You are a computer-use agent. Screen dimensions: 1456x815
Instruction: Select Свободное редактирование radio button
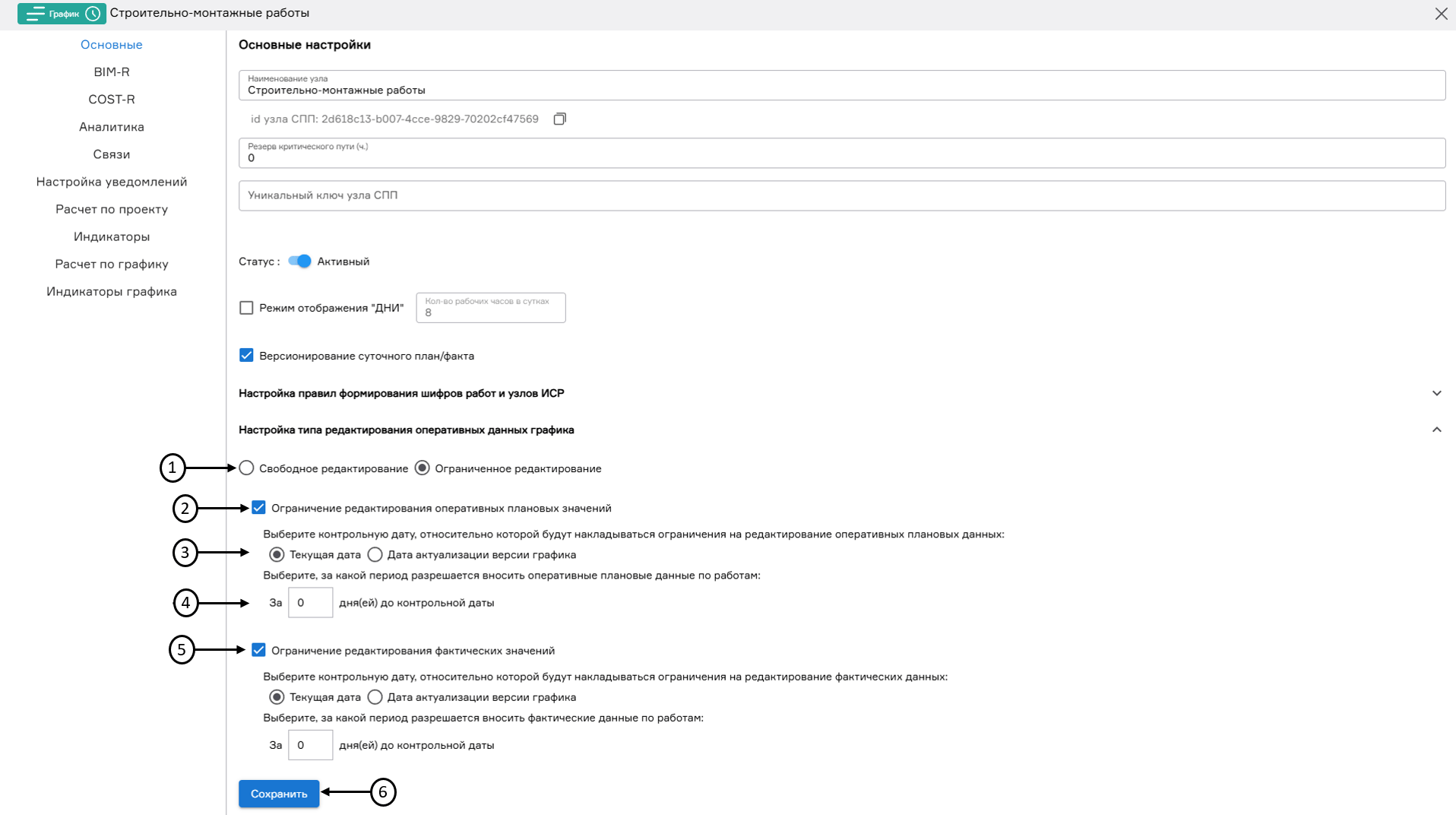(x=246, y=468)
